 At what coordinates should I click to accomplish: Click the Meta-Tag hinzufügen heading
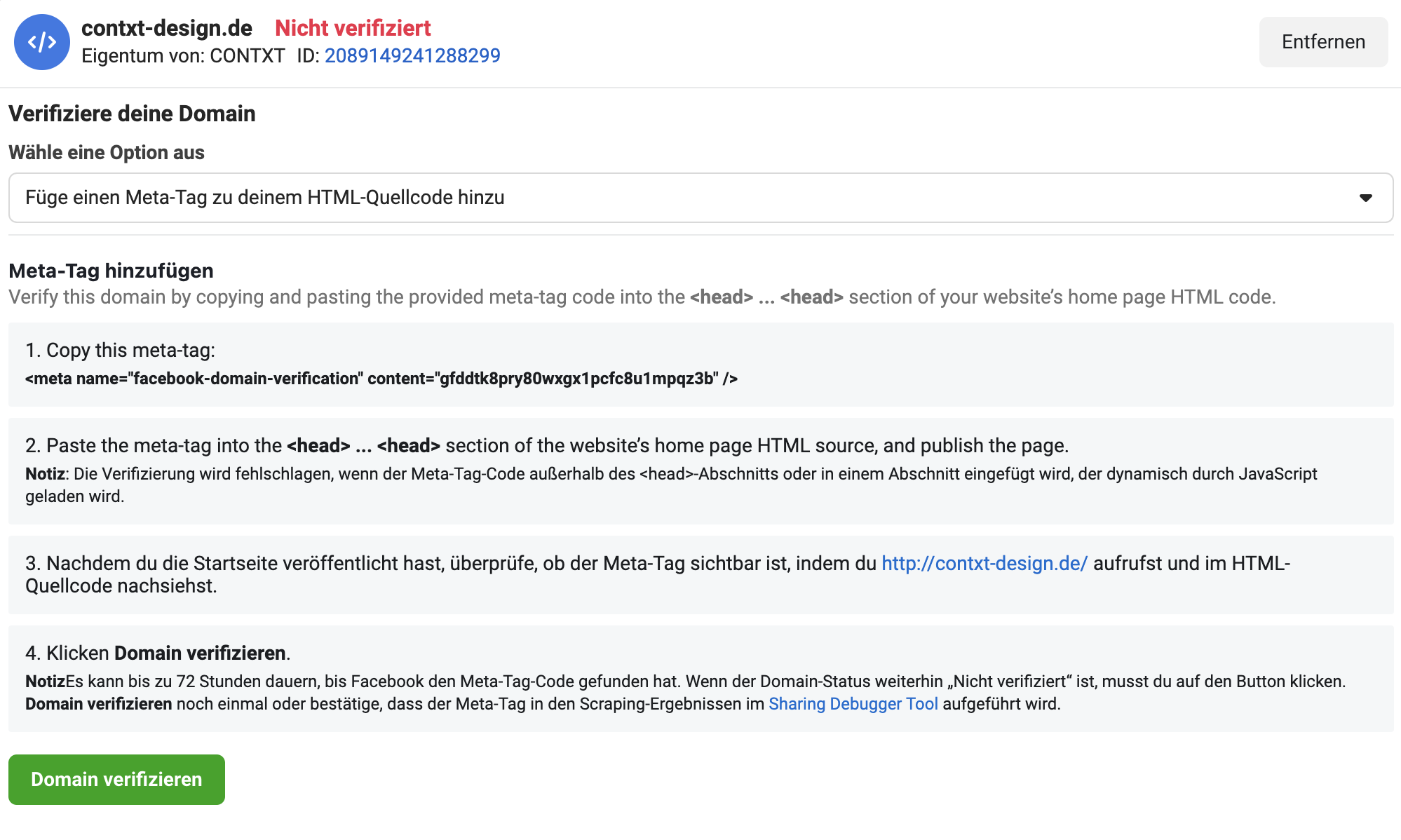(111, 271)
